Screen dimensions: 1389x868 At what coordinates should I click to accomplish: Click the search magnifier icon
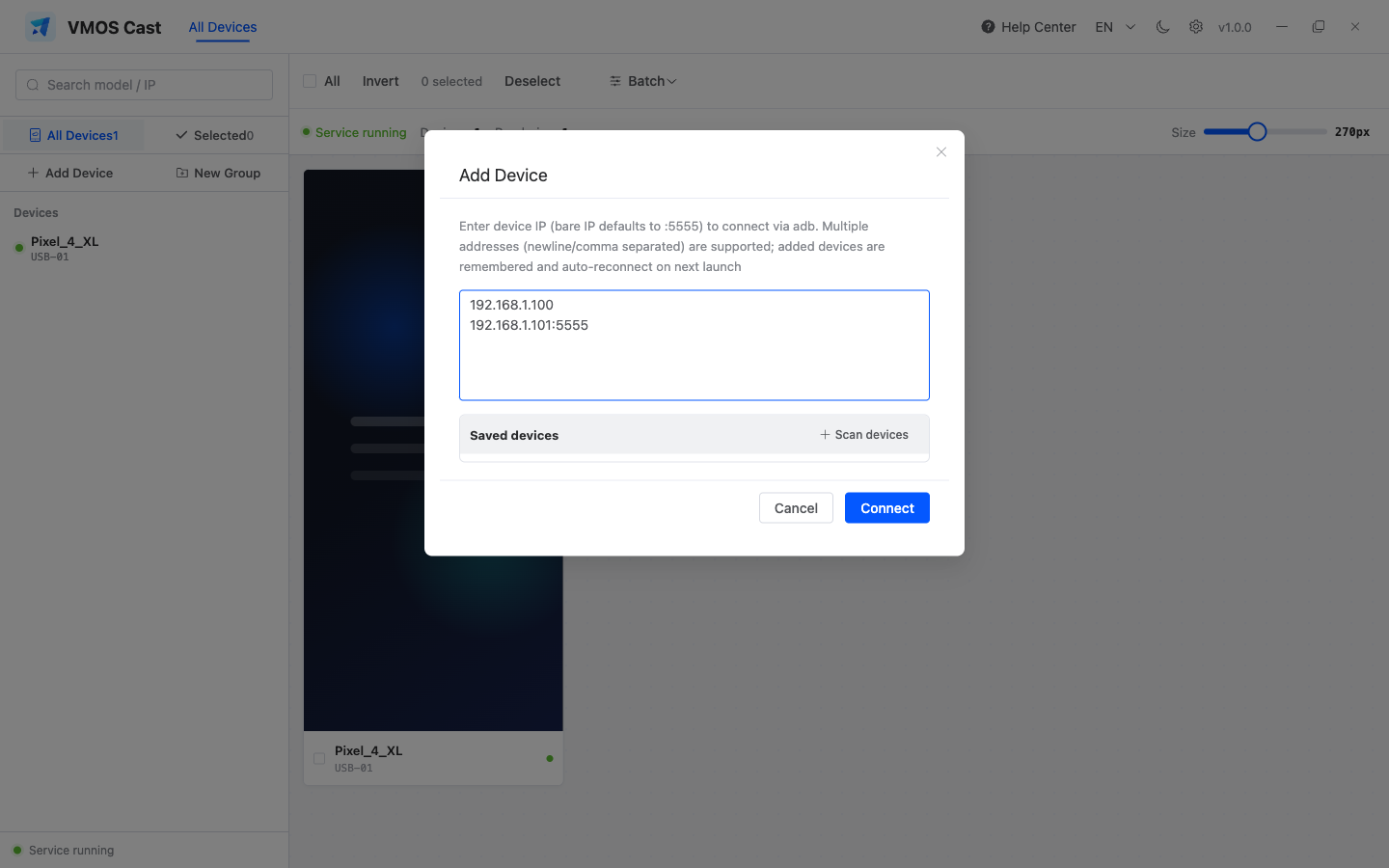tap(33, 85)
